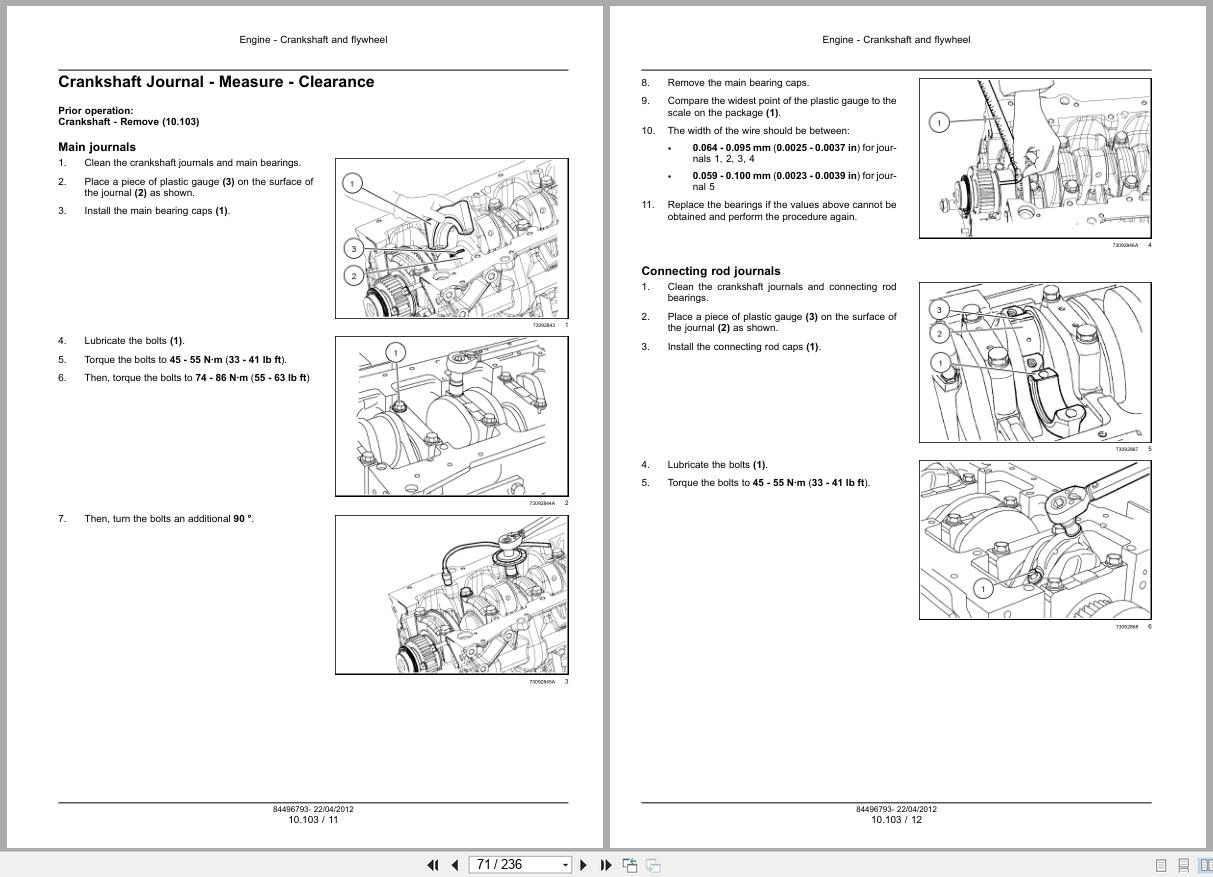
Task: Toggle the two-page facing view
Action: point(1207,864)
